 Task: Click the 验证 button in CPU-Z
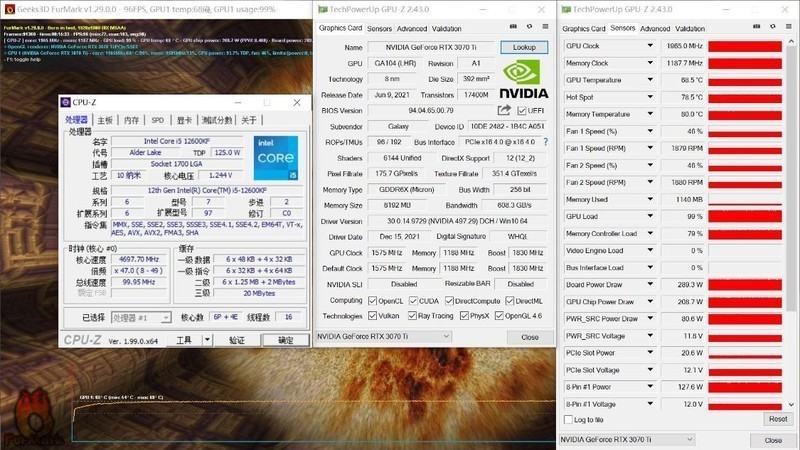(x=237, y=340)
